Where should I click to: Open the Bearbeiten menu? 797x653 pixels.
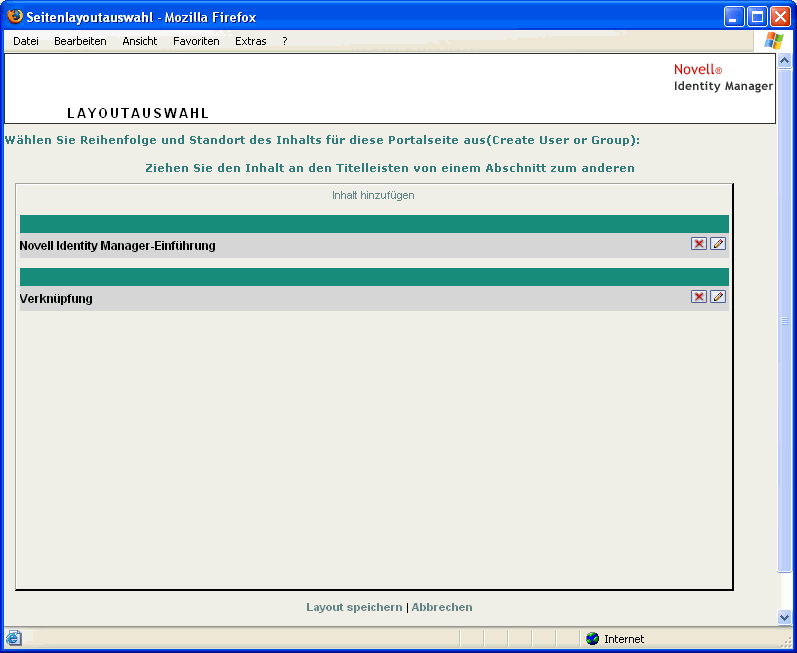pyautogui.click(x=80, y=41)
